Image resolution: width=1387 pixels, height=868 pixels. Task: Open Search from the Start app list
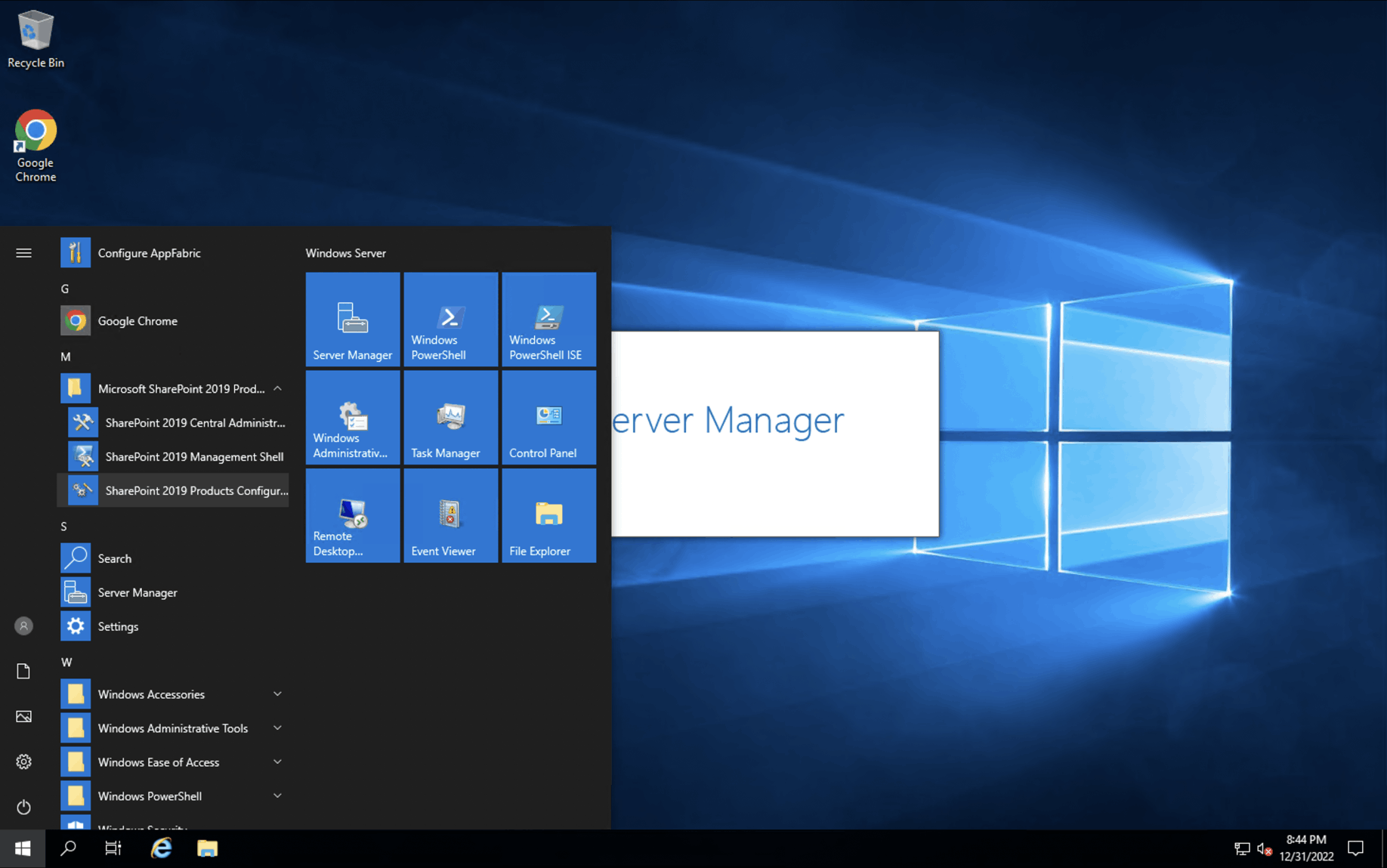coord(173,559)
